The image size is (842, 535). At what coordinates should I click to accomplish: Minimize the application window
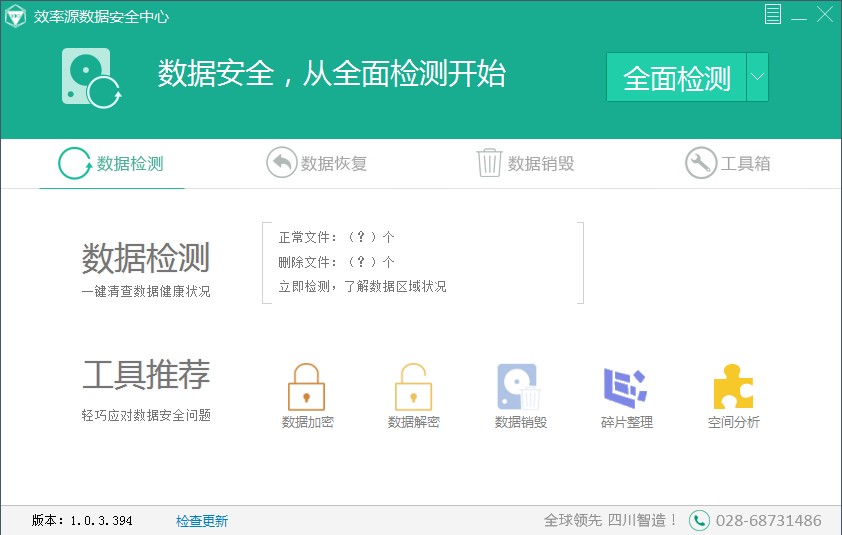click(798, 15)
